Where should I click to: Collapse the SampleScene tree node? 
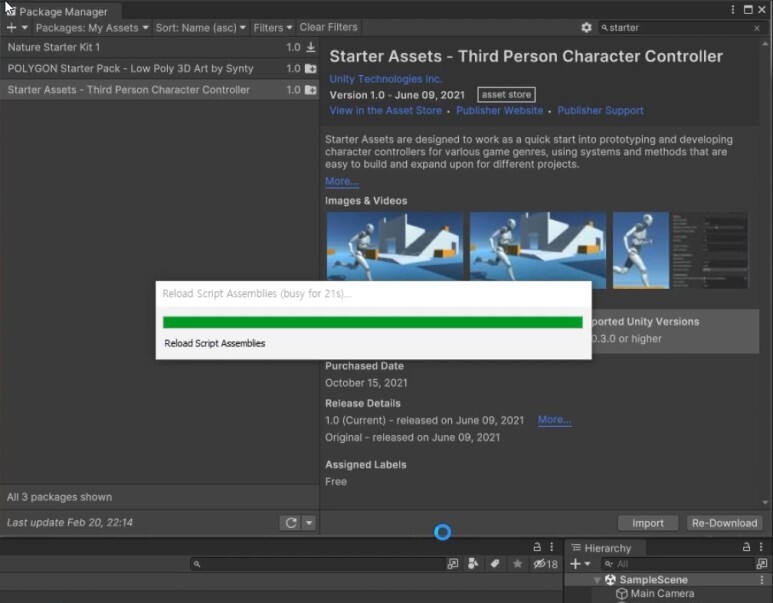tap(597, 580)
